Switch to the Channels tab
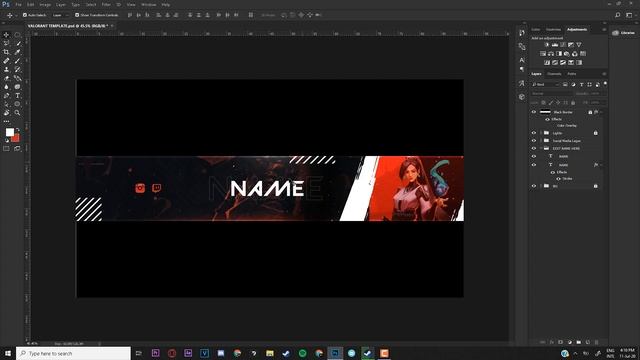The height and width of the screenshot is (360, 640). 554,74
